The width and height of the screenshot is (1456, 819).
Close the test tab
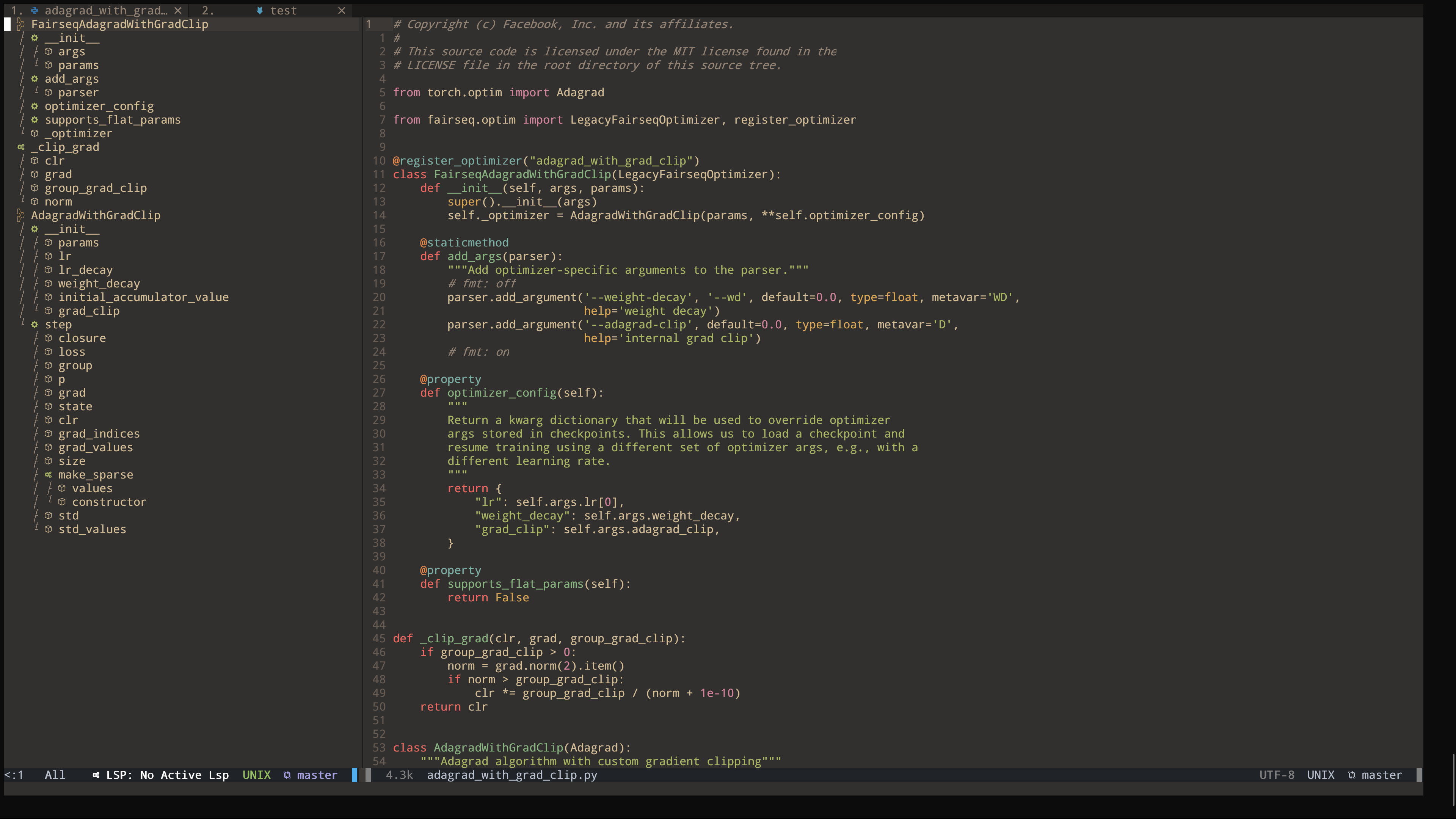pos(341,11)
